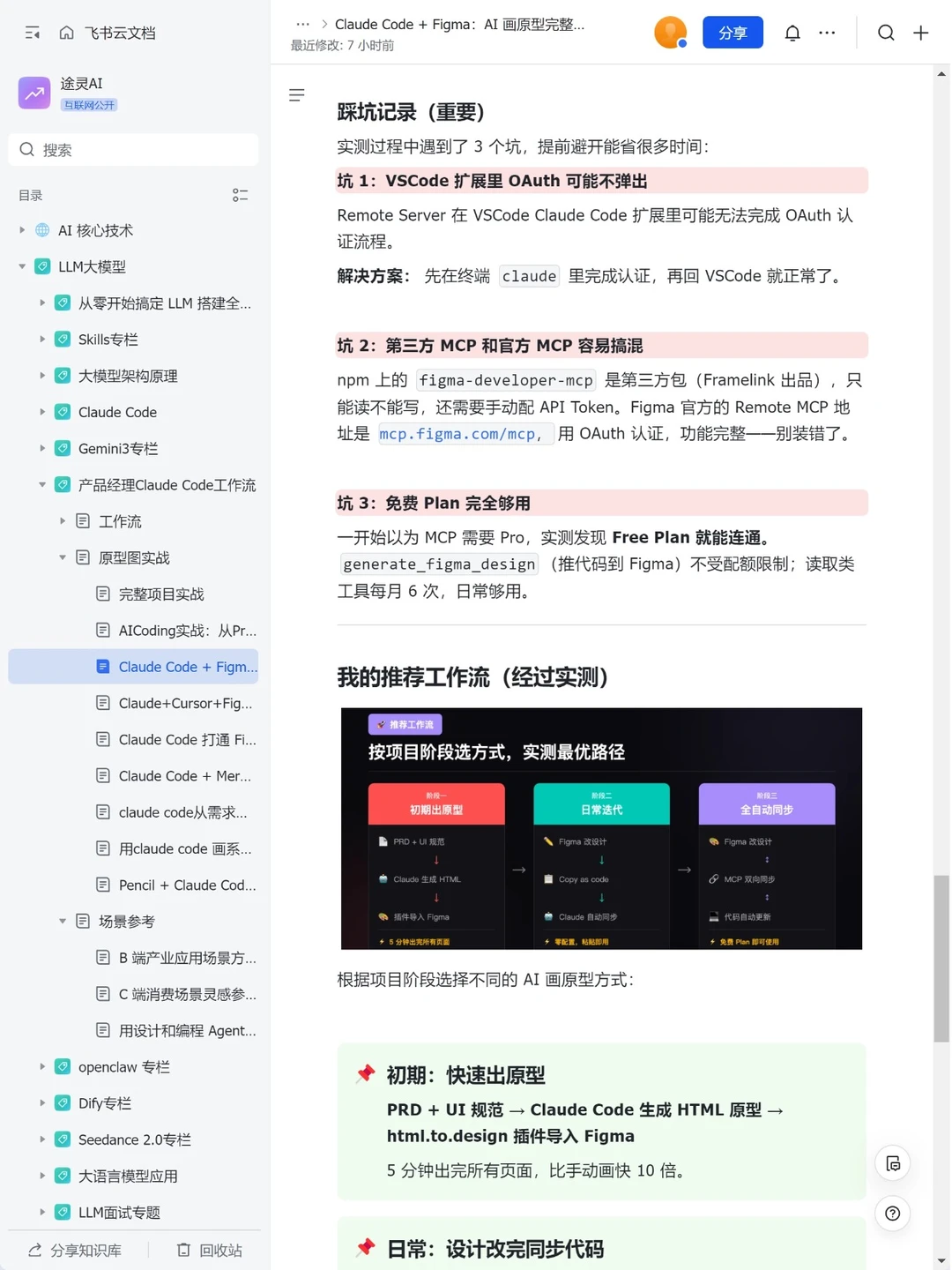Expand the Skills专栏 node
Image resolution: width=952 pixels, height=1270 pixels.
(x=41, y=339)
